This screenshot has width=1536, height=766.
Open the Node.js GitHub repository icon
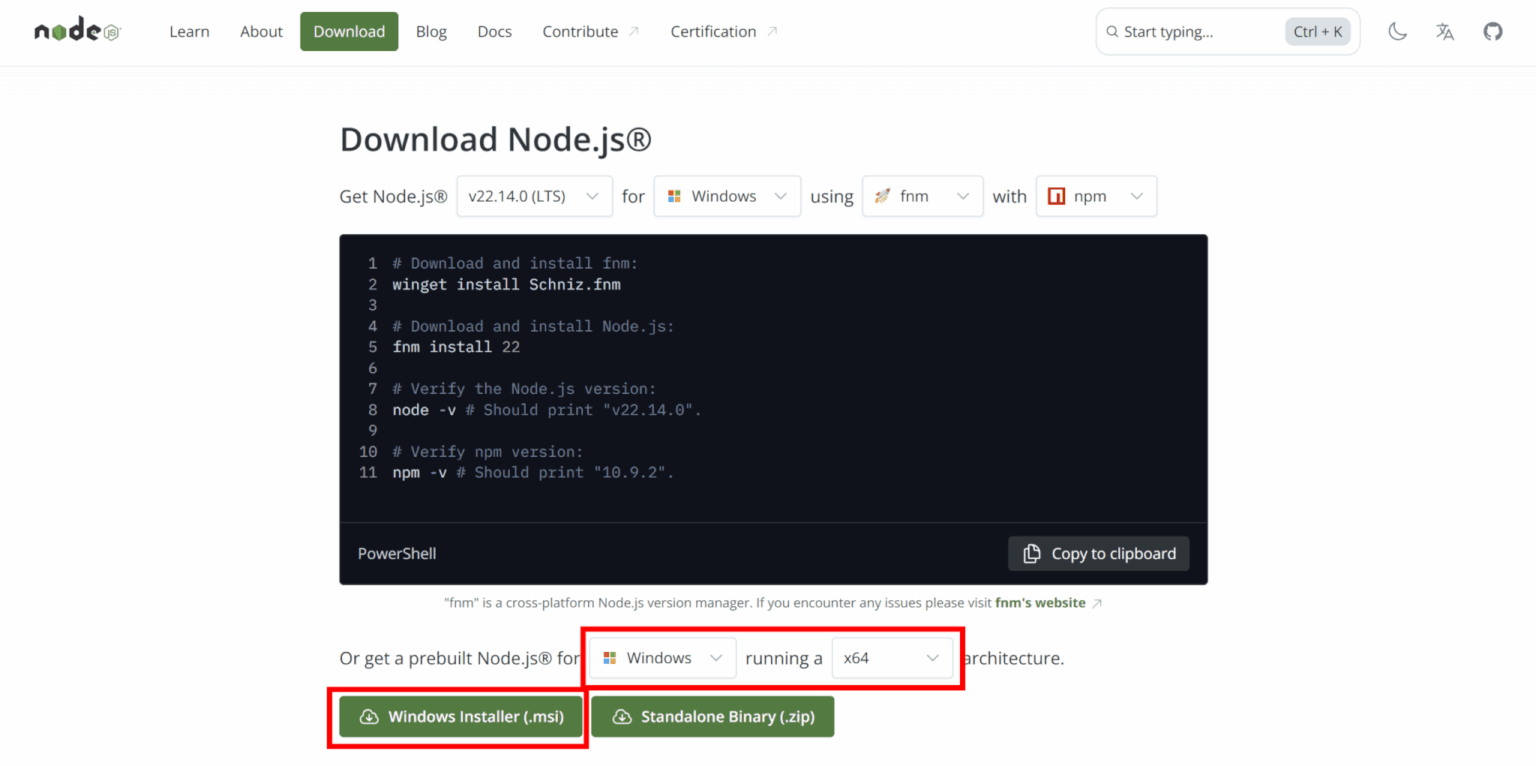tap(1492, 31)
